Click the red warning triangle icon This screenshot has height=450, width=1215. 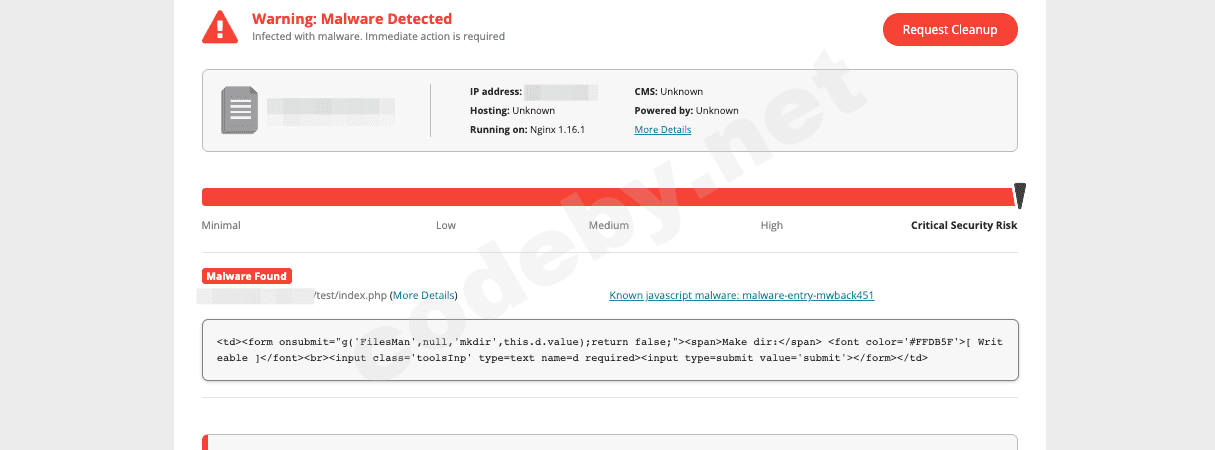219,27
